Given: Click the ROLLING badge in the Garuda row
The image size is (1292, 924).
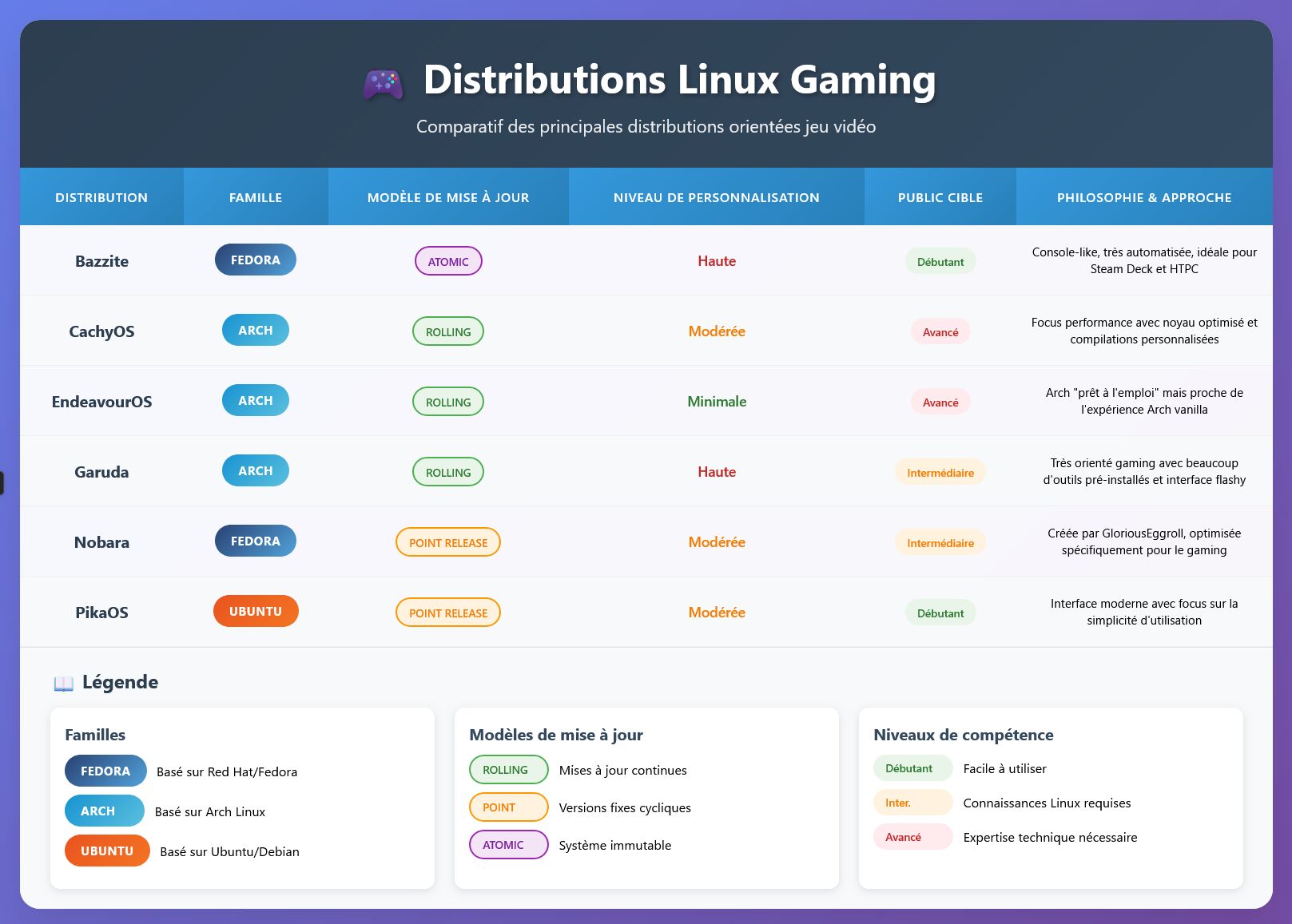Looking at the screenshot, I should (448, 473).
